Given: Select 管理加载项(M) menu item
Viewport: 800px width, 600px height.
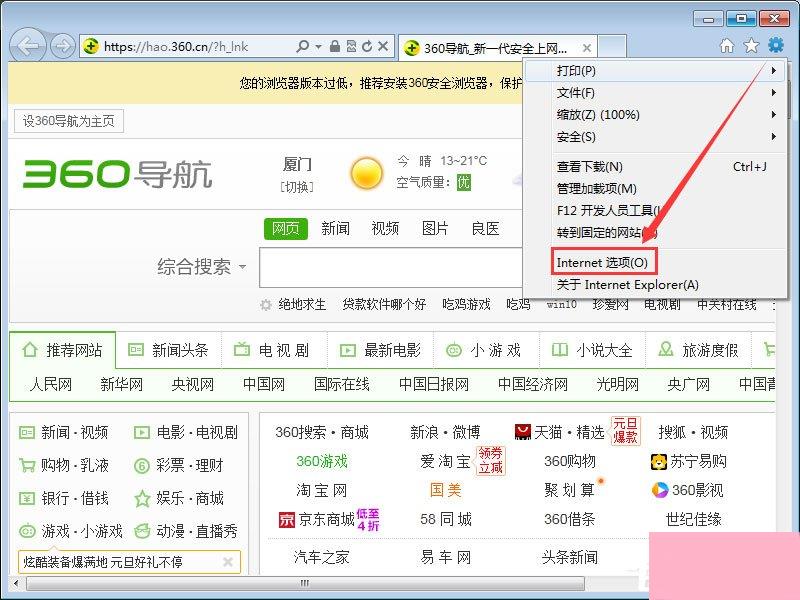Looking at the screenshot, I should pyautogui.click(x=656, y=188).
